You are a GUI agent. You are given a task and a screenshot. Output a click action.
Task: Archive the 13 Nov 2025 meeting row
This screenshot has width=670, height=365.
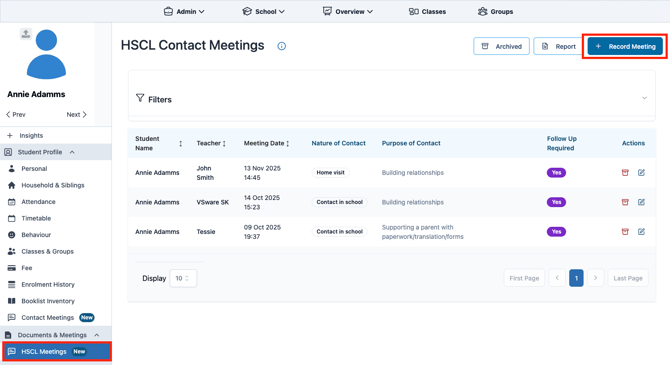tap(625, 173)
